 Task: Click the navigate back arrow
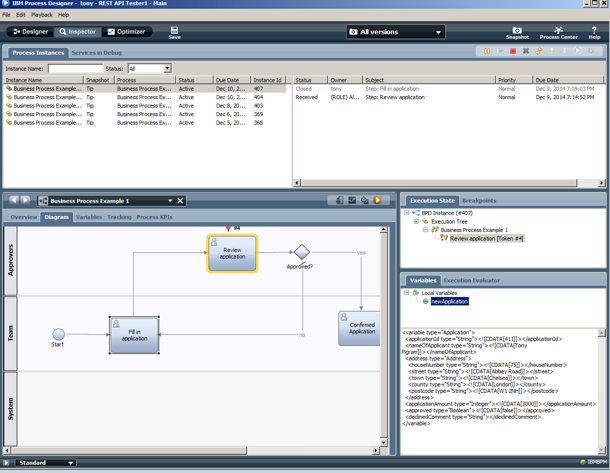pyautogui.click(x=14, y=200)
